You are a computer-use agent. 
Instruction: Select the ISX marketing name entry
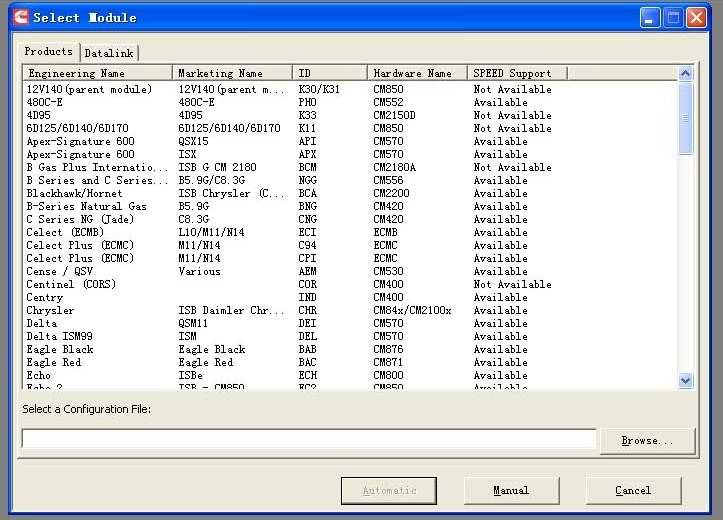[187, 154]
